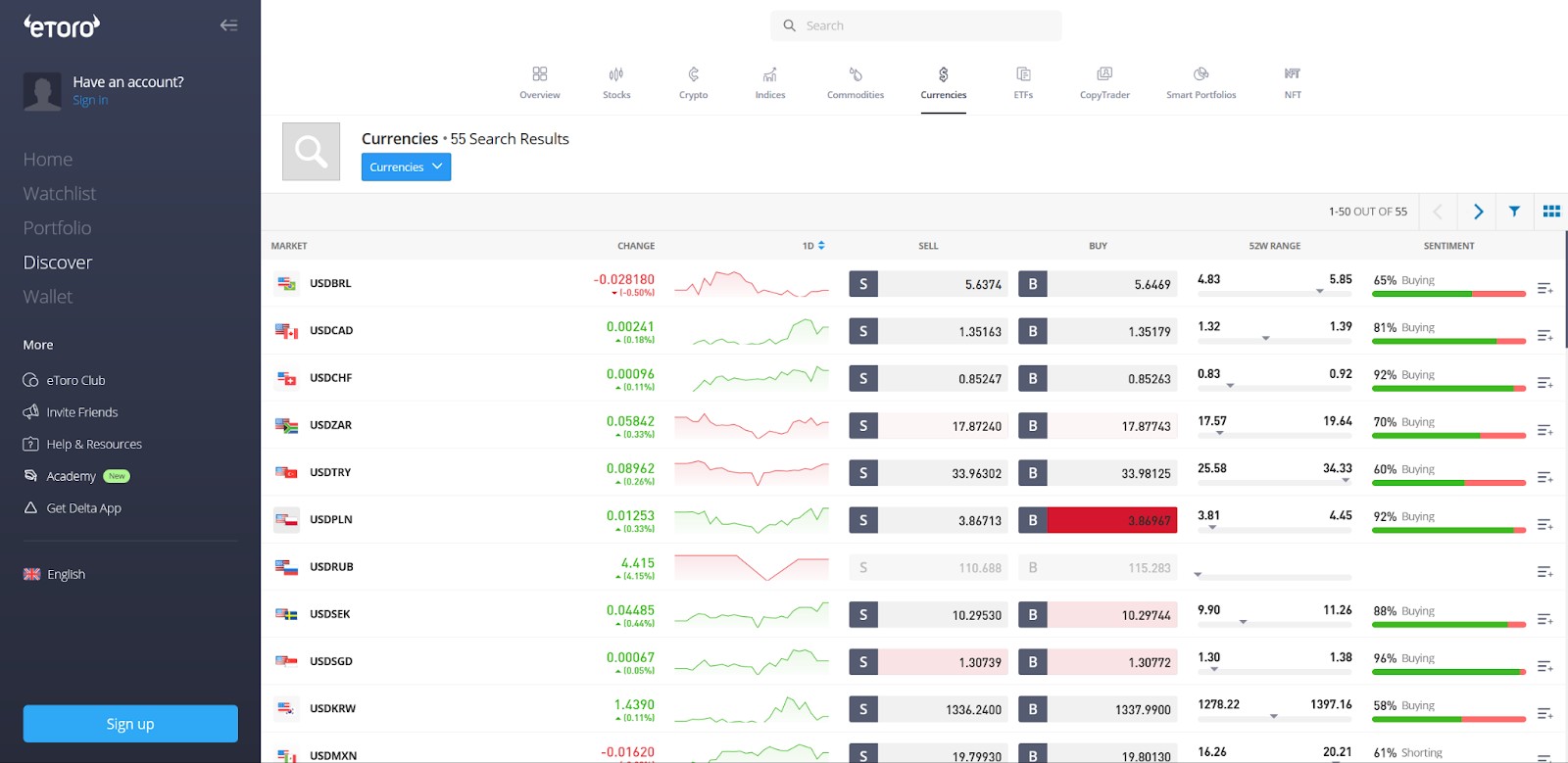
Task: Click the USDBRL sell S button
Action: coord(863,284)
